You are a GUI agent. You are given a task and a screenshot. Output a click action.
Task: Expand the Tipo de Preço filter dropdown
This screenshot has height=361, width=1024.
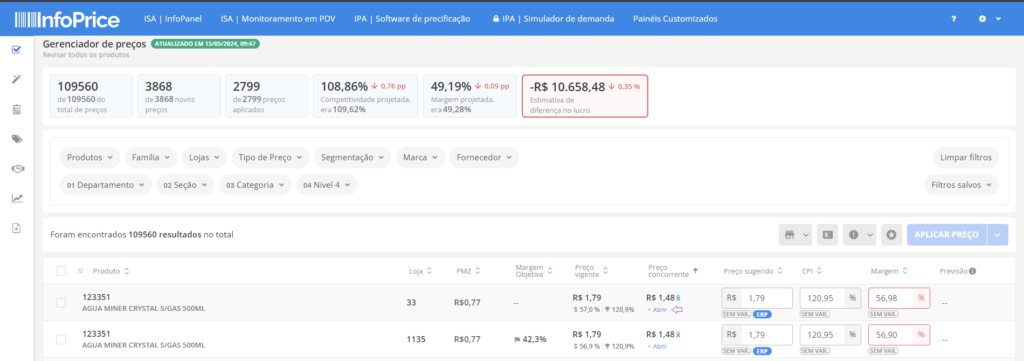(x=270, y=157)
